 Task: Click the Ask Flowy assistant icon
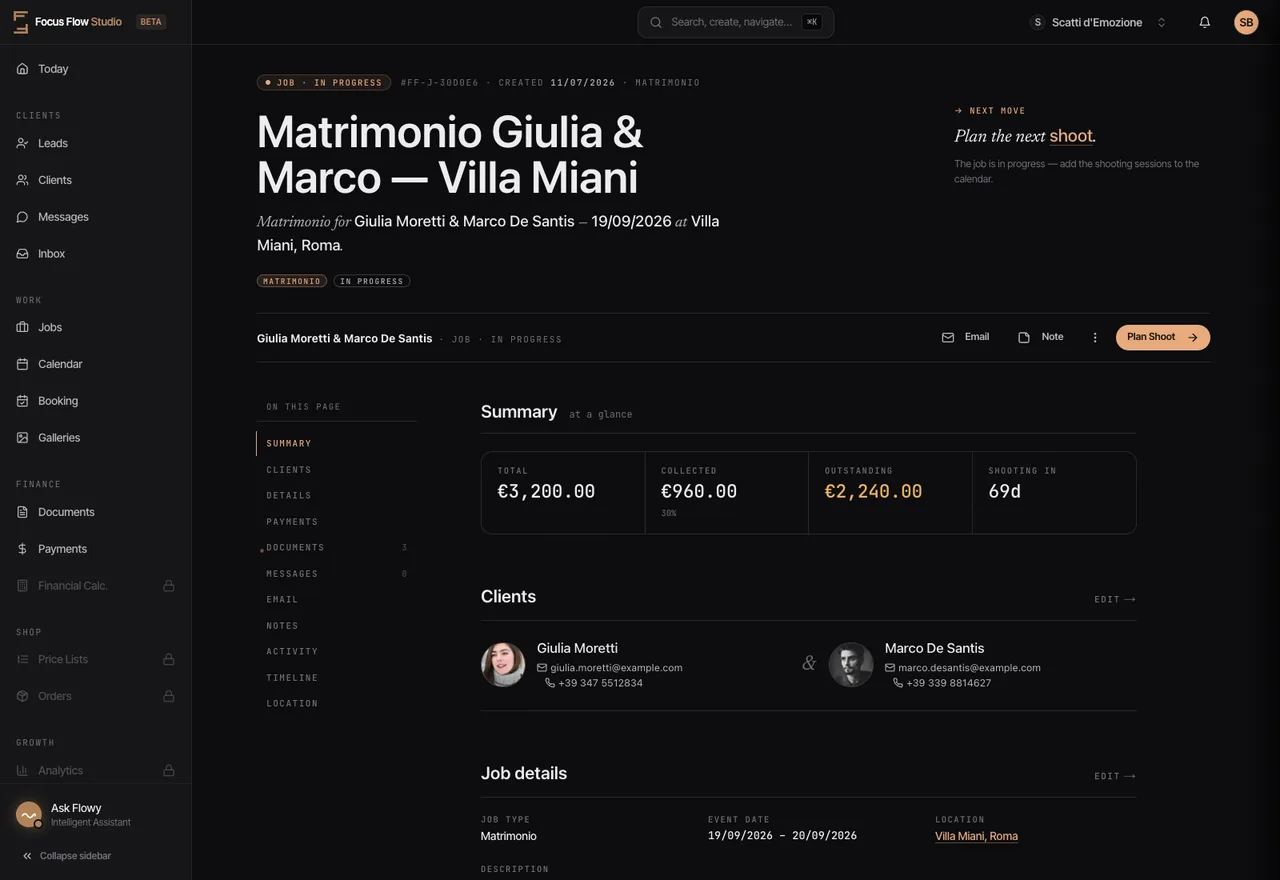[x=29, y=815]
